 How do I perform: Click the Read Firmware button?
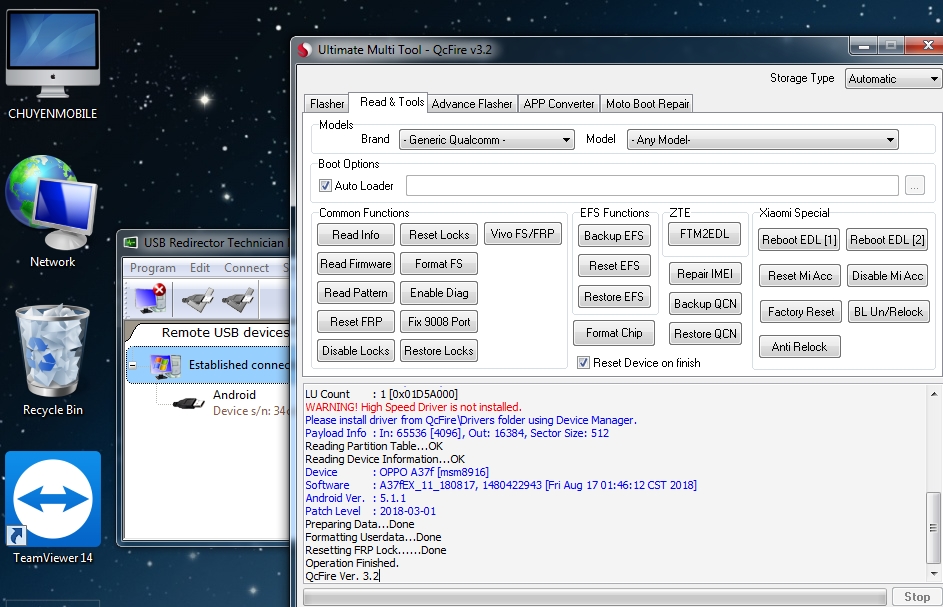tap(355, 263)
